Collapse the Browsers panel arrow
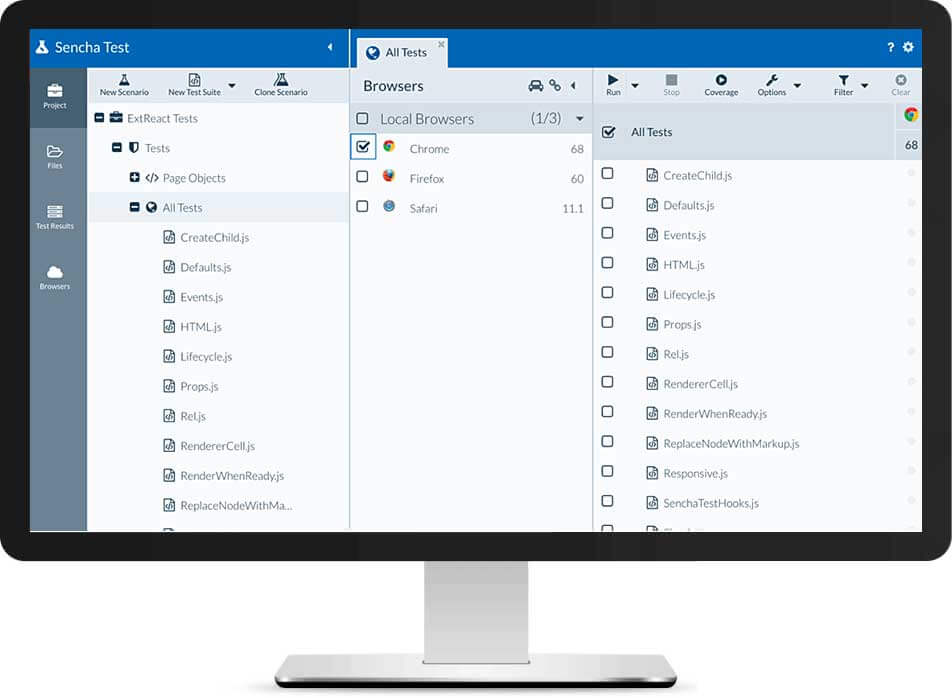 pyautogui.click(x=573, y=86)
